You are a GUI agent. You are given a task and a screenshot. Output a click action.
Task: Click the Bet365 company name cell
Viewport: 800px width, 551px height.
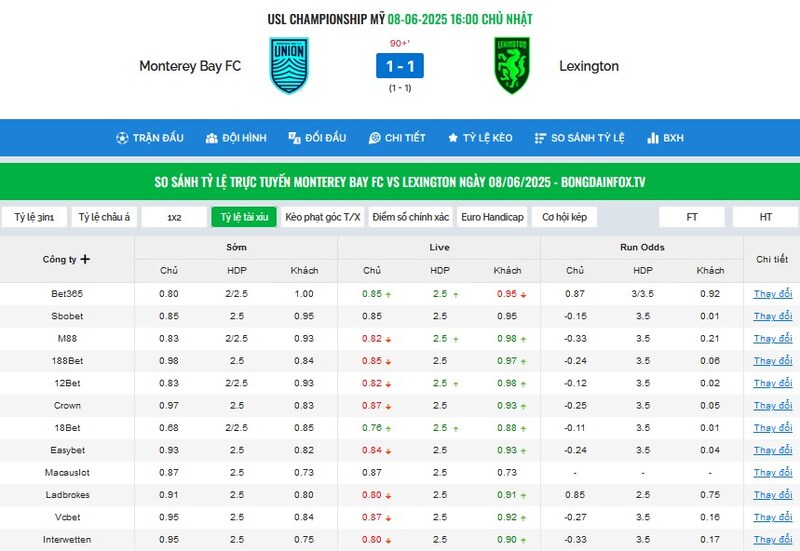click(x=67, y=294)
